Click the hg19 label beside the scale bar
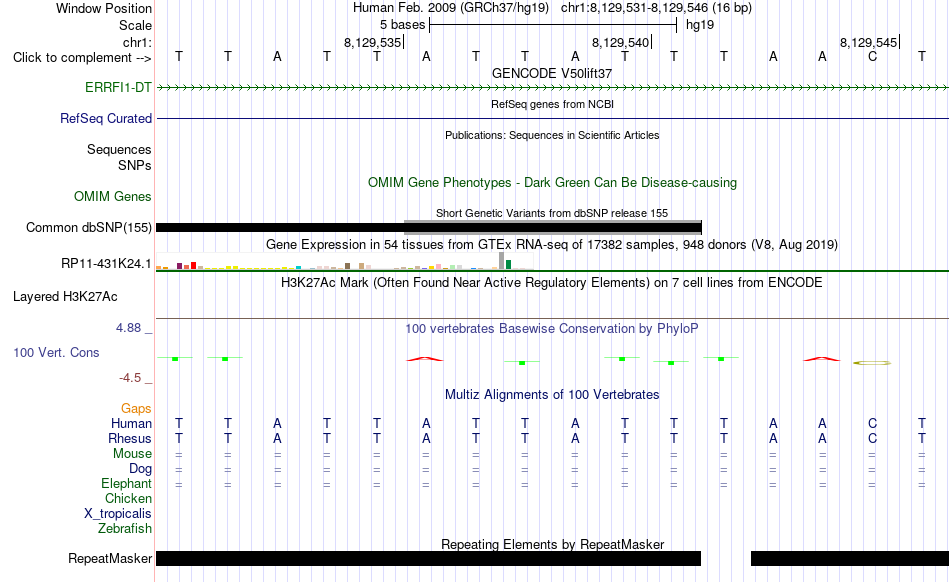950x582 pixels. 700,25
